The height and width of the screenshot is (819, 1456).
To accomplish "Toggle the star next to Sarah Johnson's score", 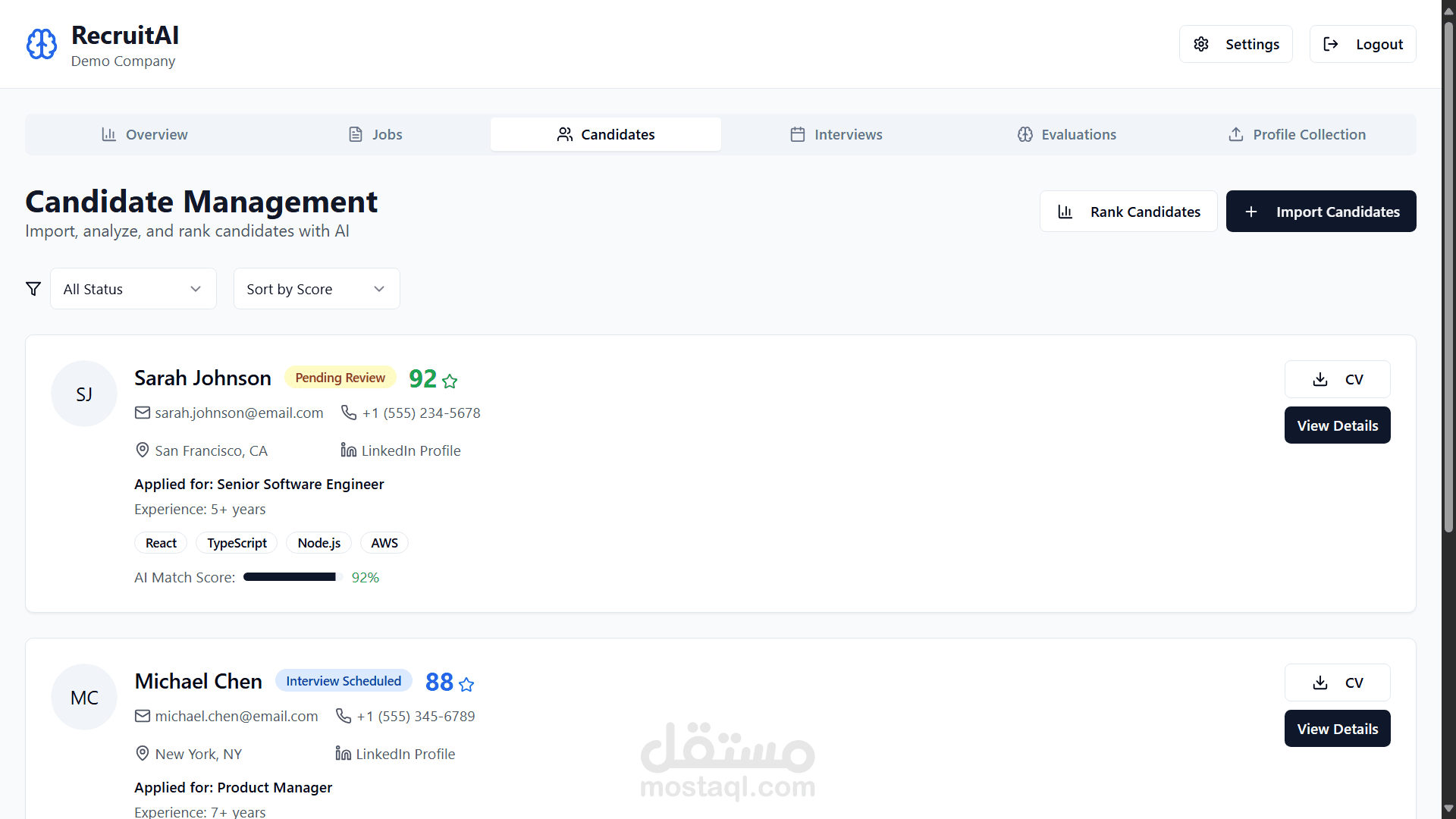I will (x=450, y=381).
